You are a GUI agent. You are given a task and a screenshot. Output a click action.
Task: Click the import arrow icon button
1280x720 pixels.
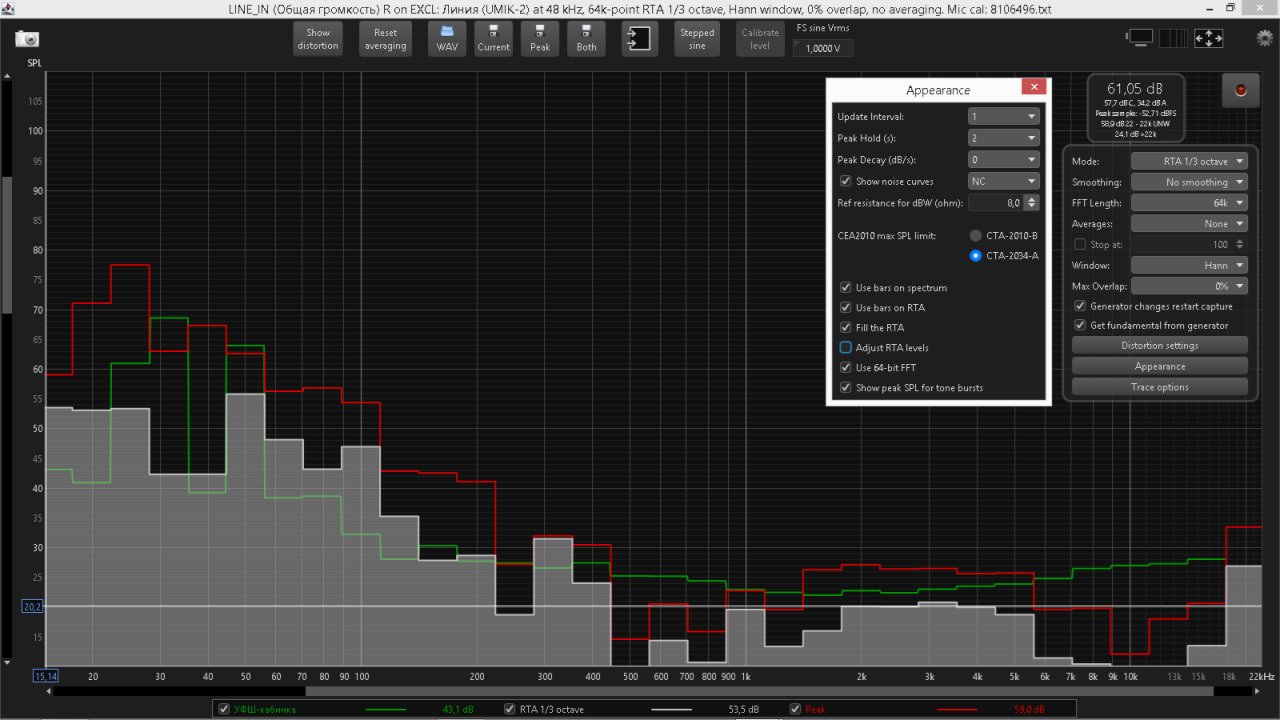click(x=638, y=39)
